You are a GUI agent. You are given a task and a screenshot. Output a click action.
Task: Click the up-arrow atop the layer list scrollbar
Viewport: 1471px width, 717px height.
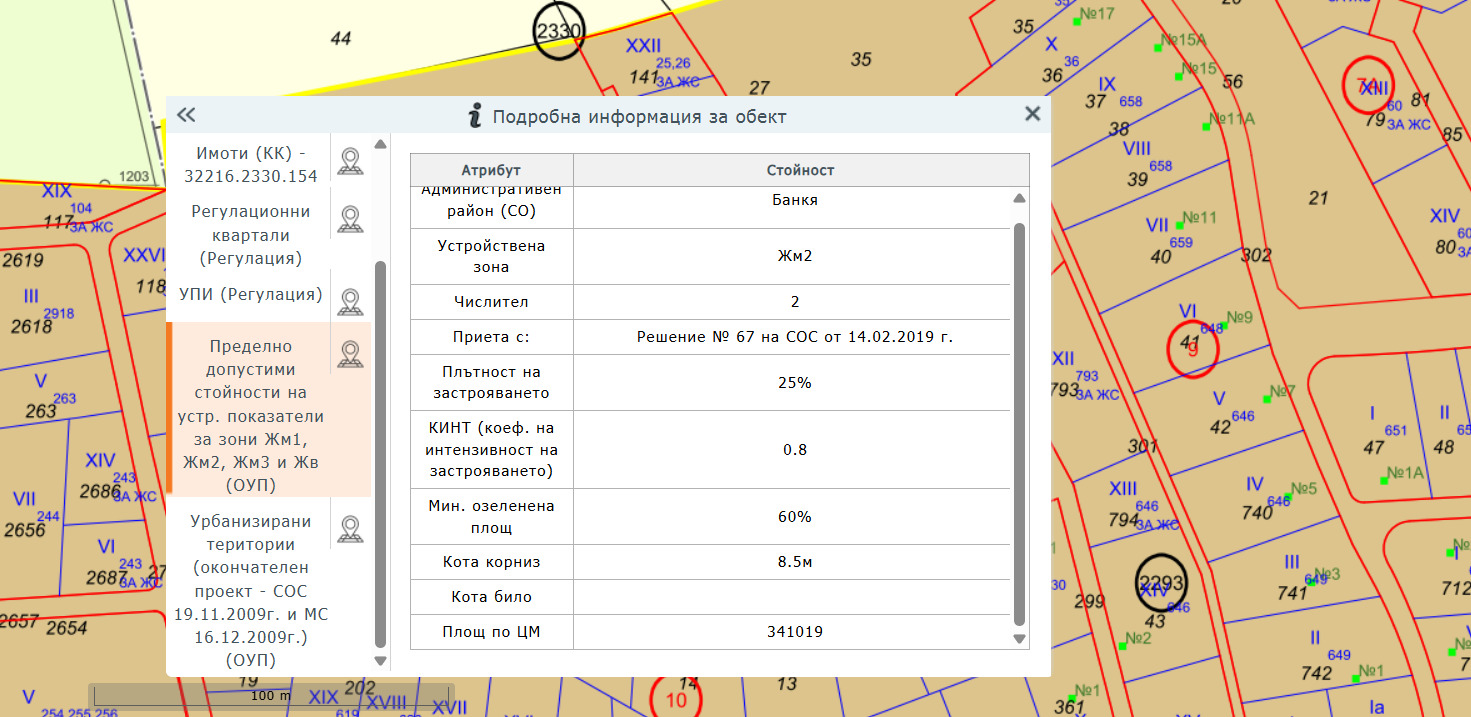[379, 144]
